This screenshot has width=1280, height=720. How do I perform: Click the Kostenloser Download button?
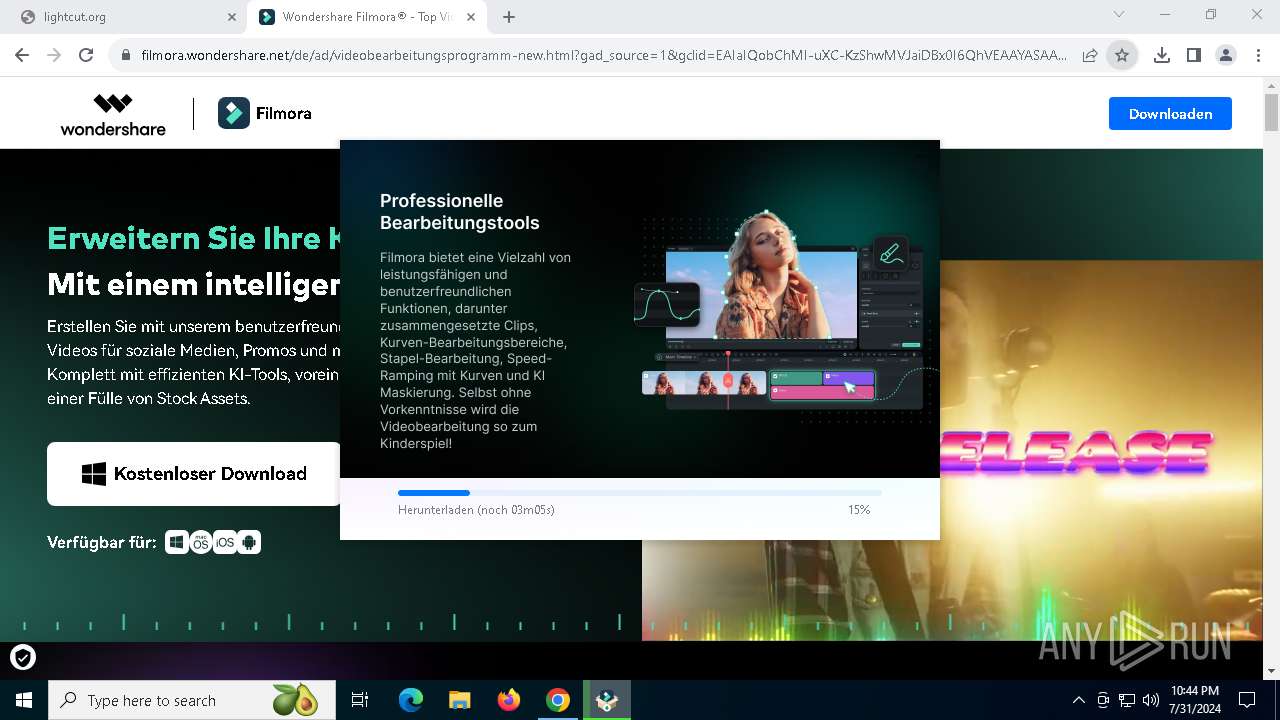point(194,474)
